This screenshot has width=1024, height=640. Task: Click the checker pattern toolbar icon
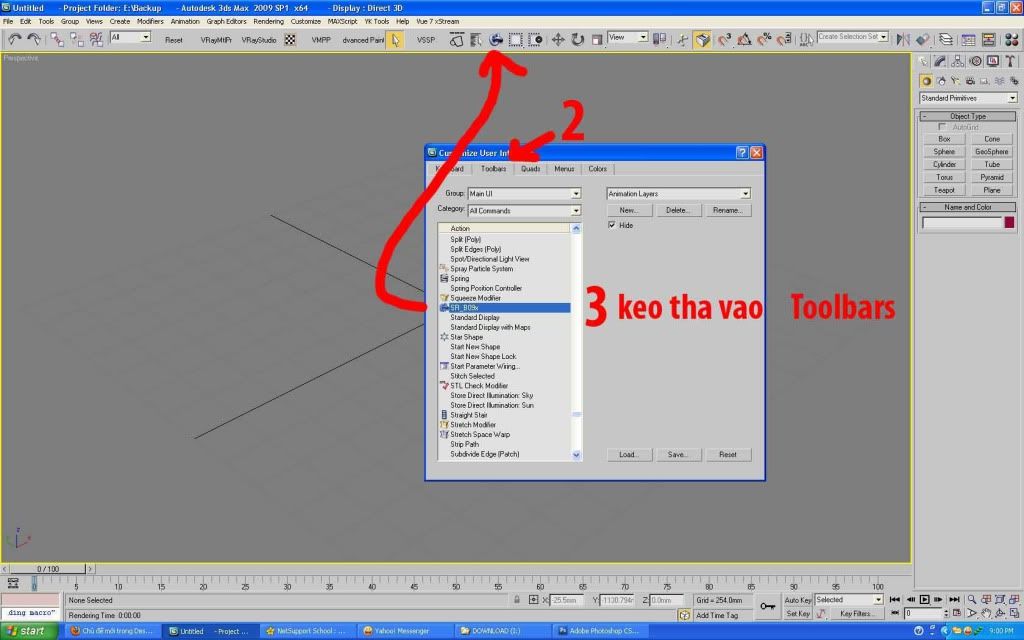point(290,40)
